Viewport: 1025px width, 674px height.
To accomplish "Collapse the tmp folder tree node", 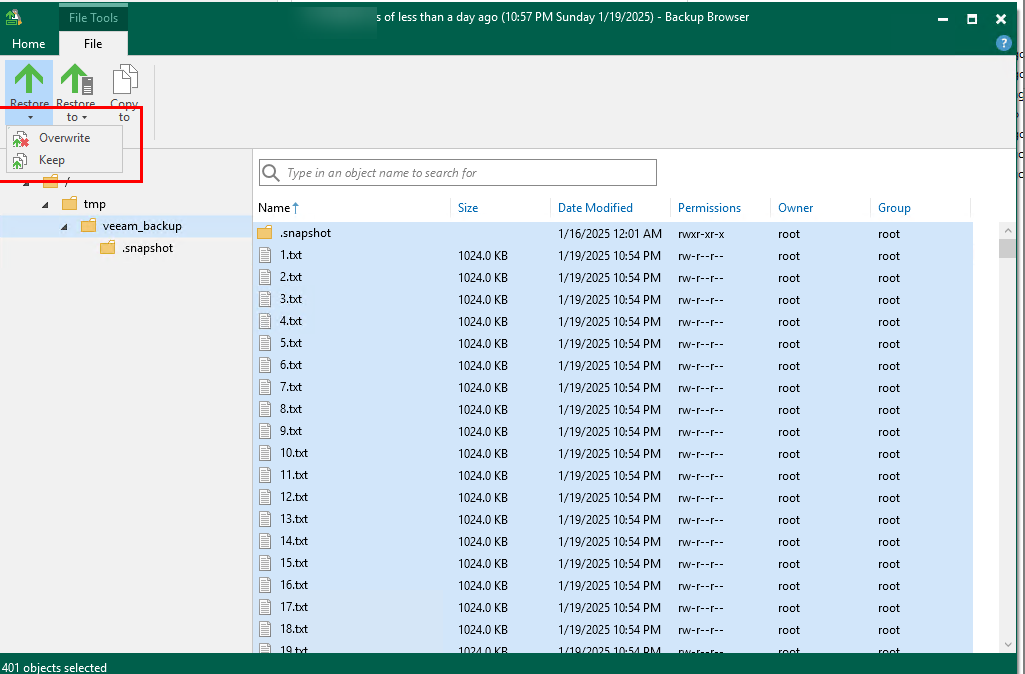I will 45,204.
